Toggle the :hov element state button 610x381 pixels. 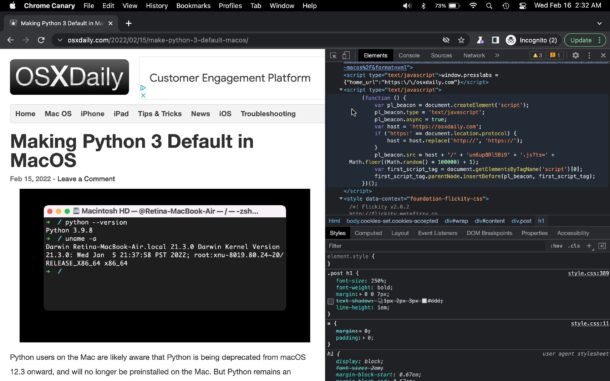(556, 246)
